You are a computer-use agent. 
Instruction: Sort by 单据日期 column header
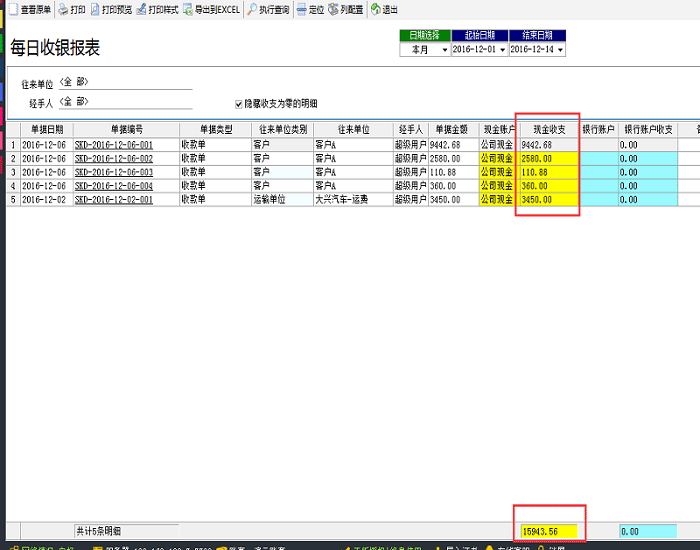(x=46, y=130)
